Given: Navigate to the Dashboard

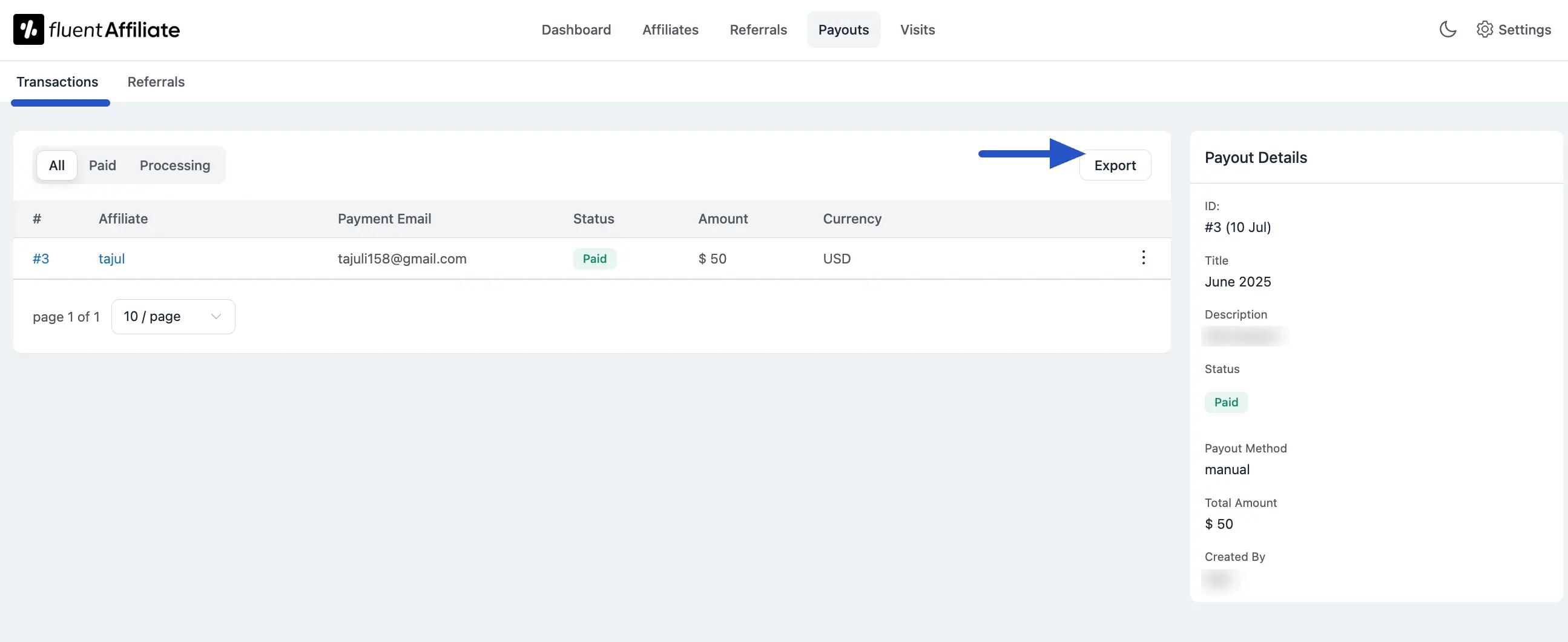Looking at the screenshot, I should [x=576, y=29].
